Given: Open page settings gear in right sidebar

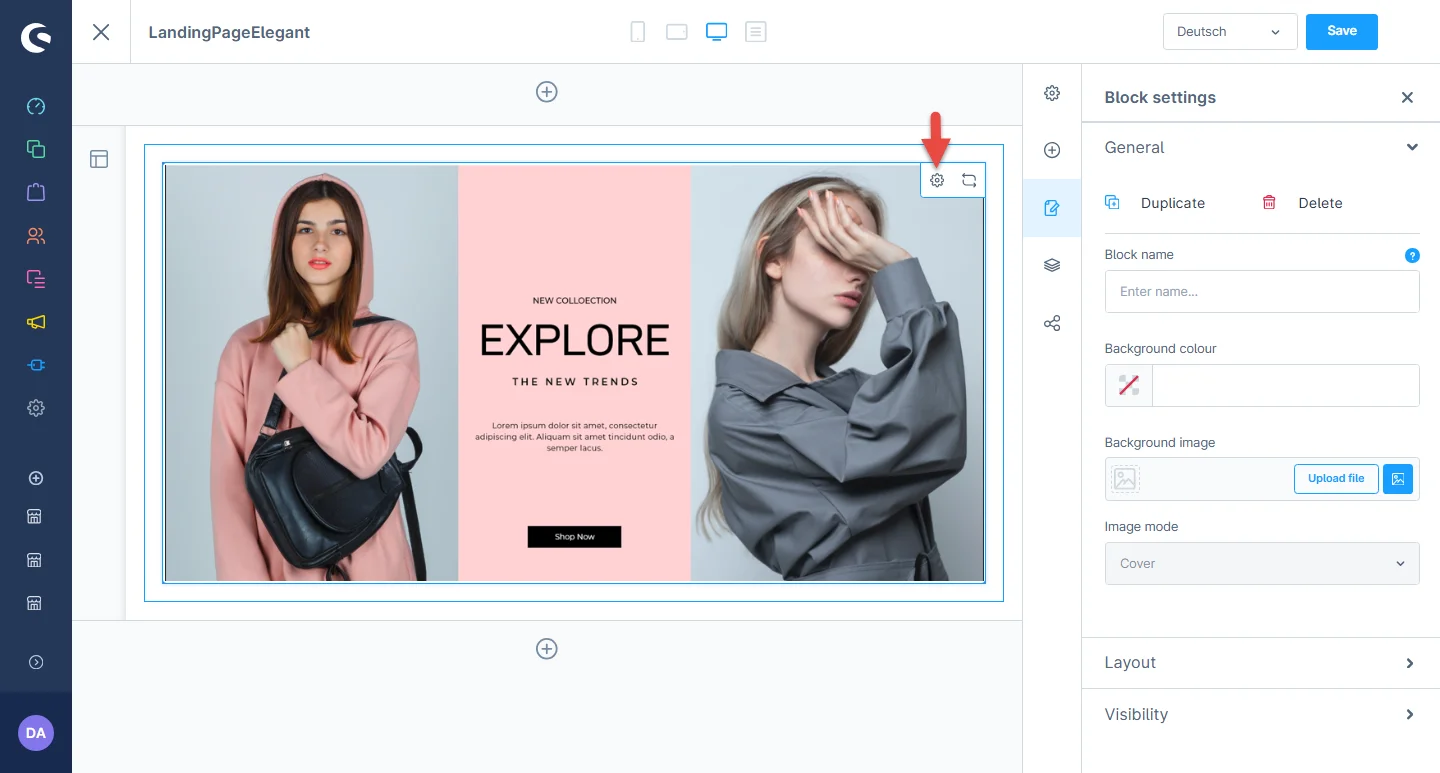Looking at the screenshot, I should 1052,93.
